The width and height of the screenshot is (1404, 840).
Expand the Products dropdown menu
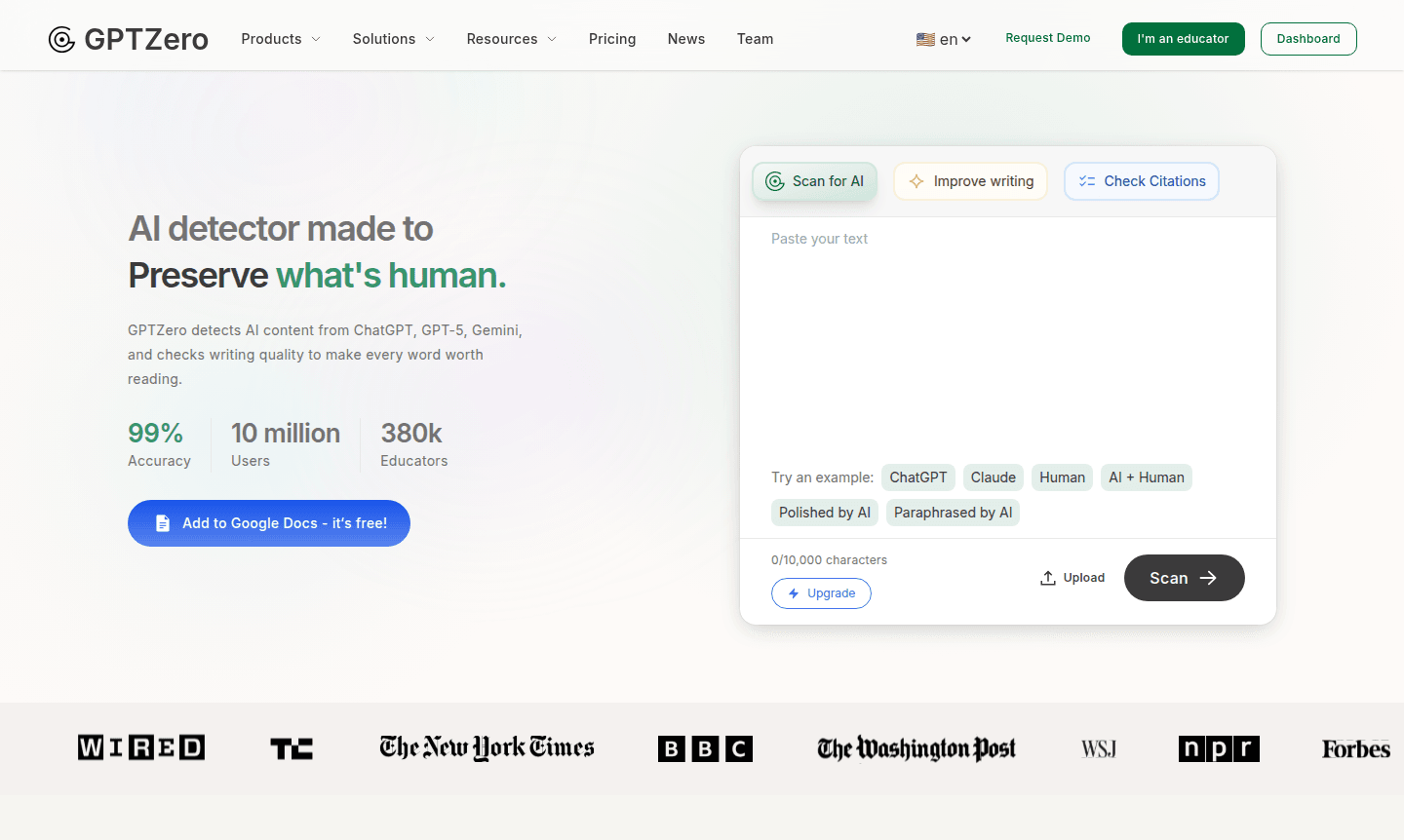coord(281,39)
